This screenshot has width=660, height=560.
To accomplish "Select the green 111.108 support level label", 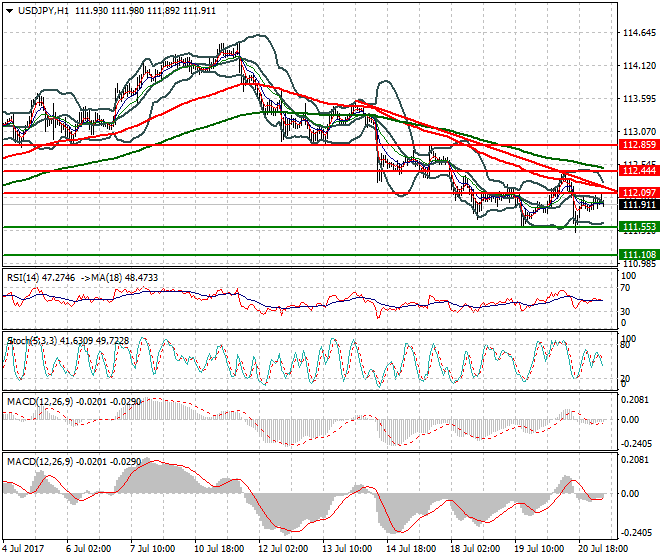I will click(639, 254).
